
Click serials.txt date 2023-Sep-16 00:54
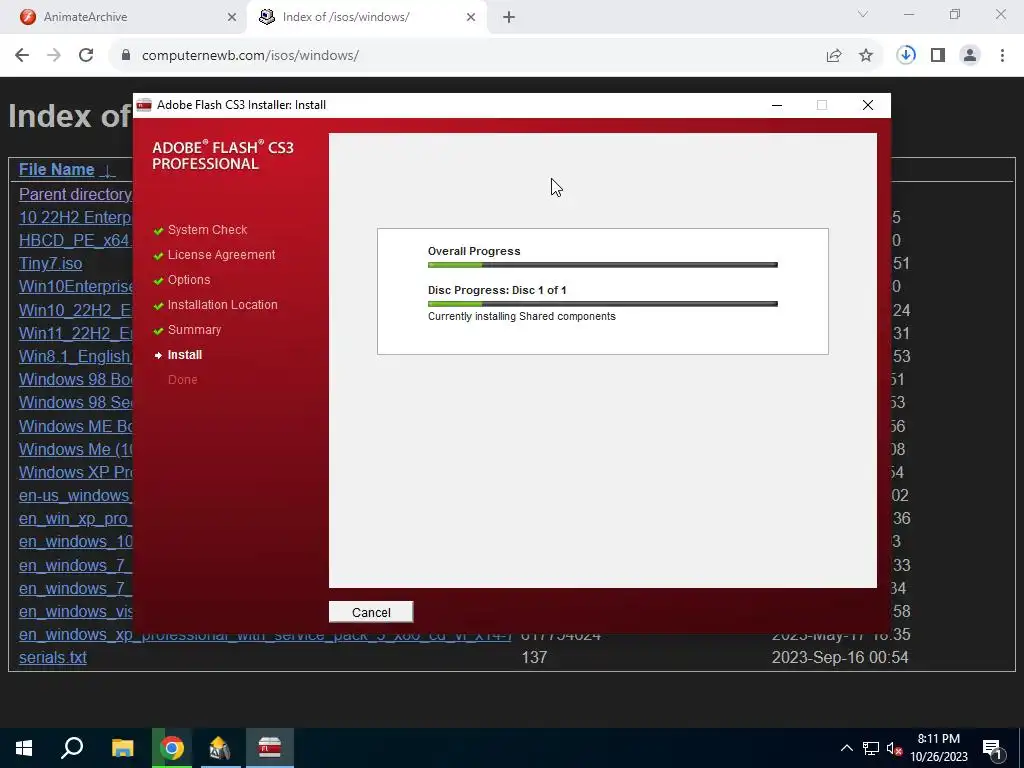coord(840,657)
